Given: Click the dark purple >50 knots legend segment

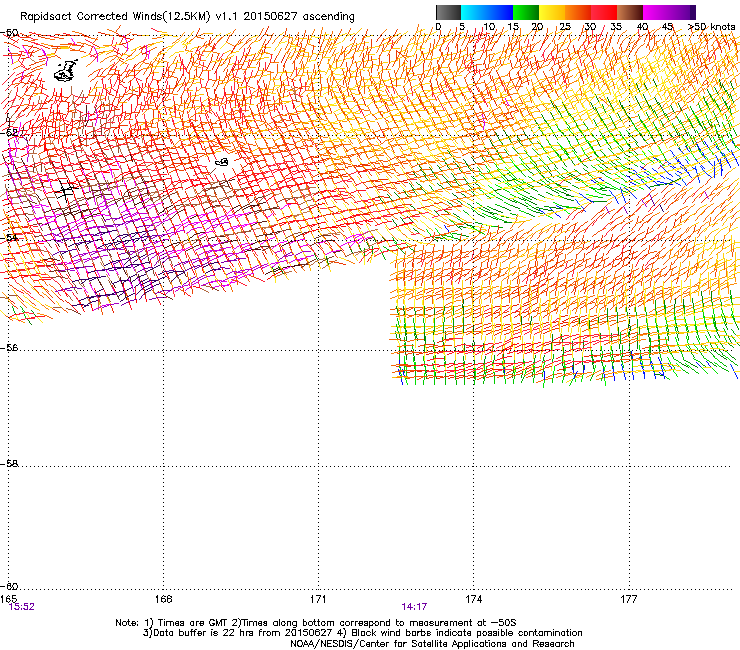Looking at the screenshot, I should (692, 12).
